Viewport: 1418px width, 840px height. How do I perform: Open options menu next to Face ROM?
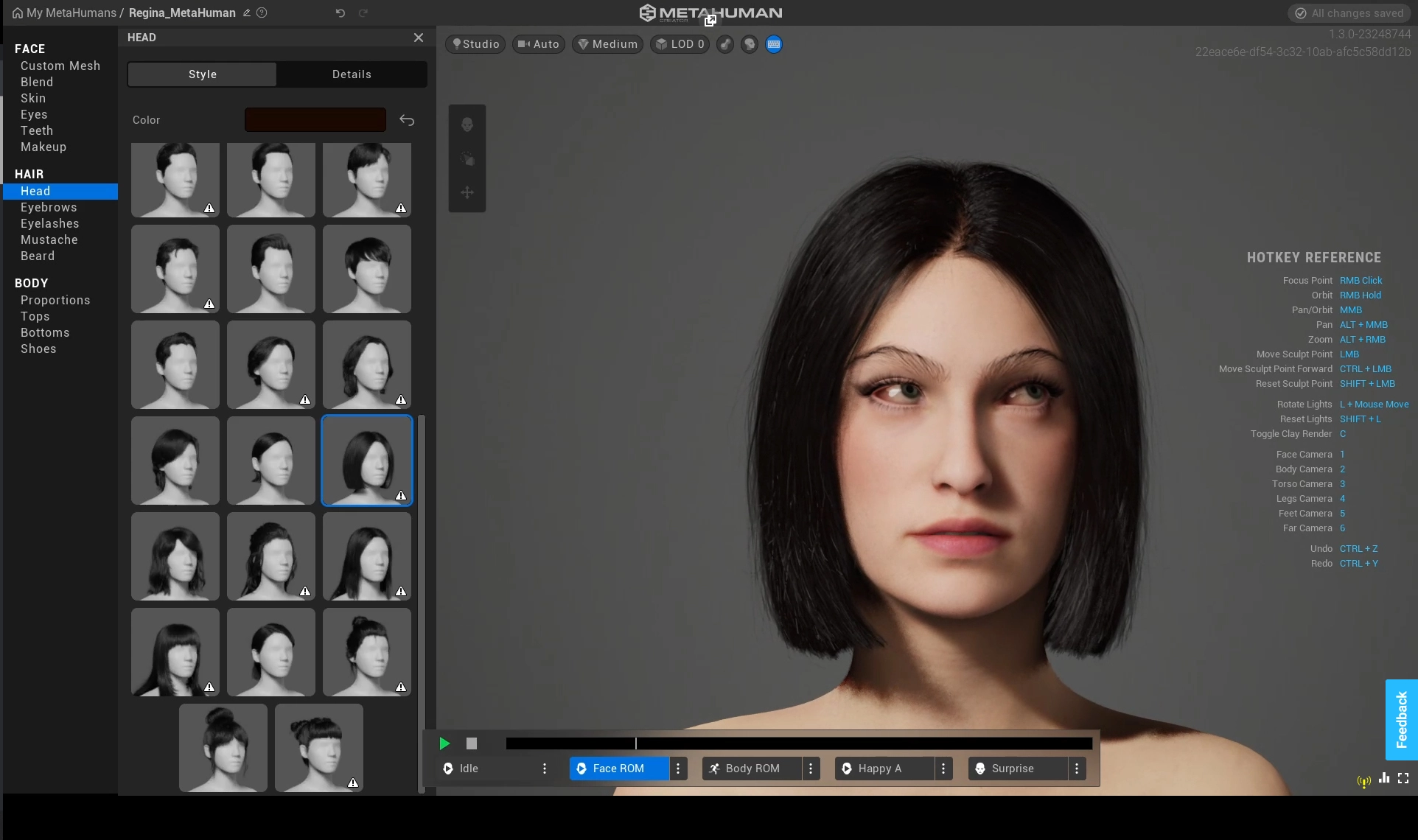[678, 769]
